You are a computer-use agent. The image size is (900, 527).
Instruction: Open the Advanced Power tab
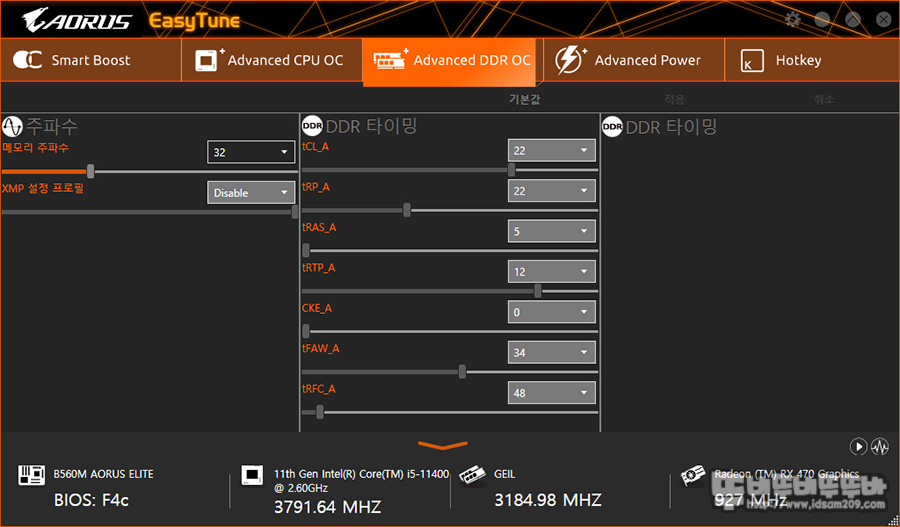[x=634, y=60]
